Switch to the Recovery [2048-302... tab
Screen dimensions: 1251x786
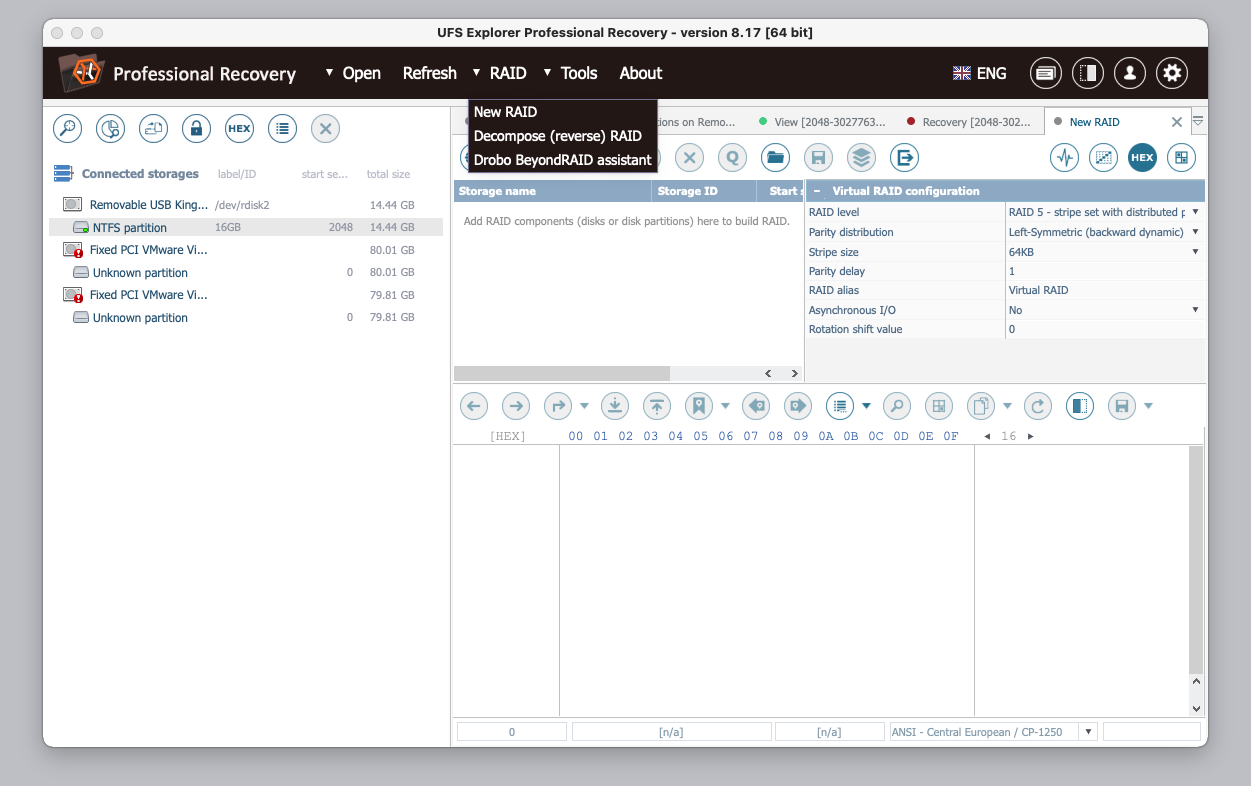pos(967,122)
